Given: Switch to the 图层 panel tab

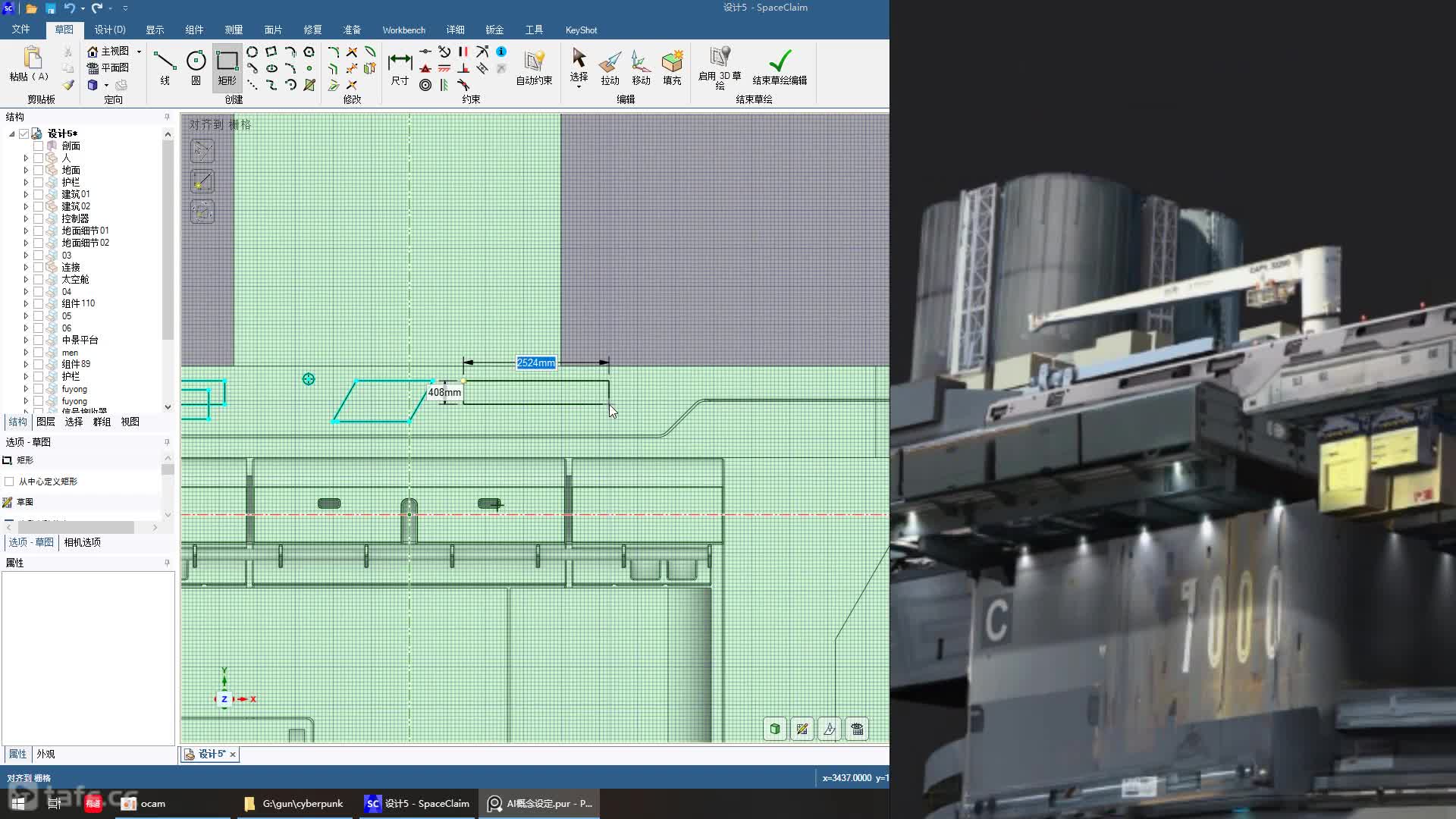Looking at the screenshot, I should click(x=45, y=422).
